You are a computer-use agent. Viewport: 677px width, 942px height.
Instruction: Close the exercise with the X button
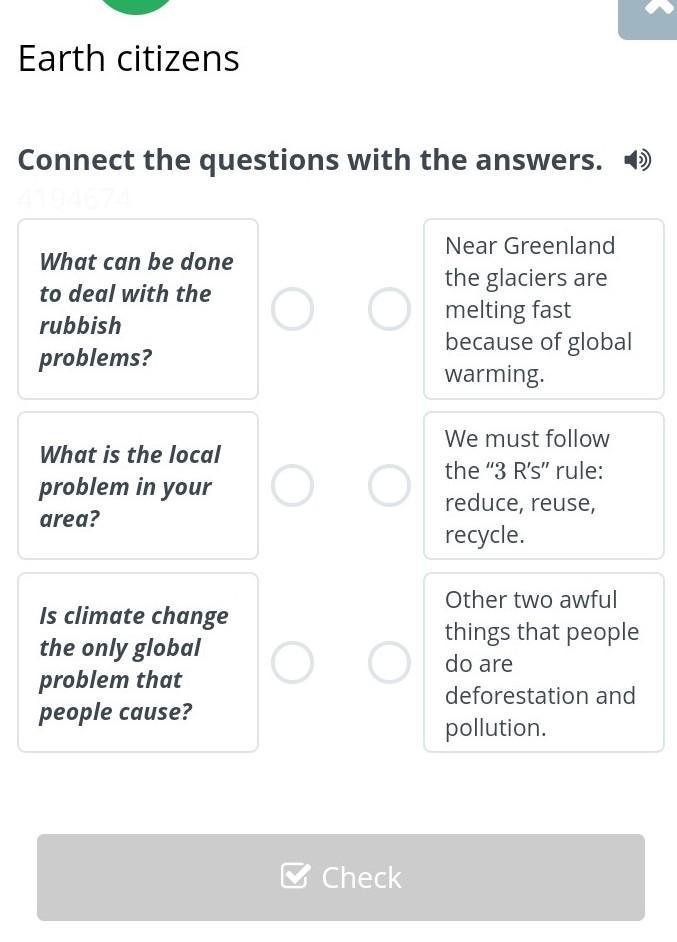point(657,8)
